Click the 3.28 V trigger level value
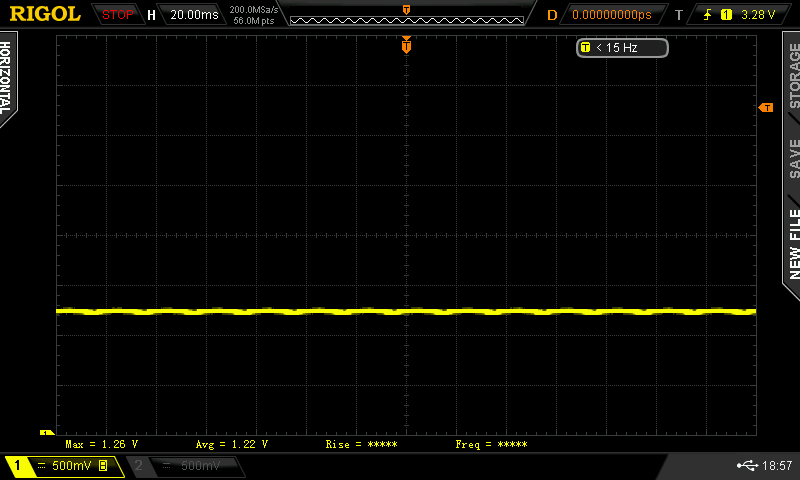The height and width of the screenshot is (480, 800). click(758, 15)
